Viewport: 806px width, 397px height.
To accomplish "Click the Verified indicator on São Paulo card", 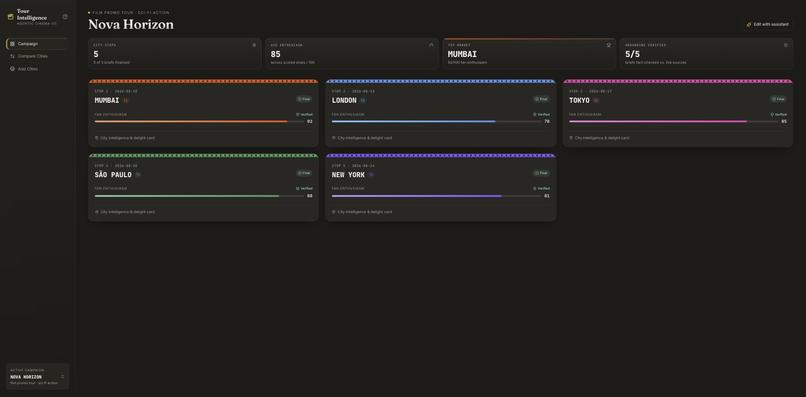I will pyautogui.click(x=304, y=188).
